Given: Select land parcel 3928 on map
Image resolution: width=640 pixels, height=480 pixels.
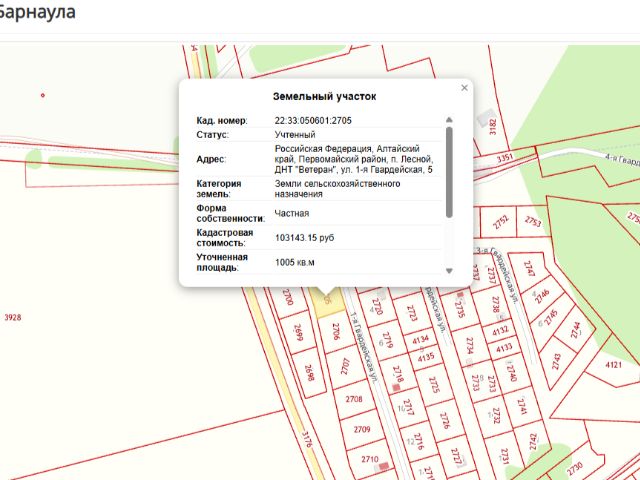Looking at the screenshot, I should coord(13,317).
